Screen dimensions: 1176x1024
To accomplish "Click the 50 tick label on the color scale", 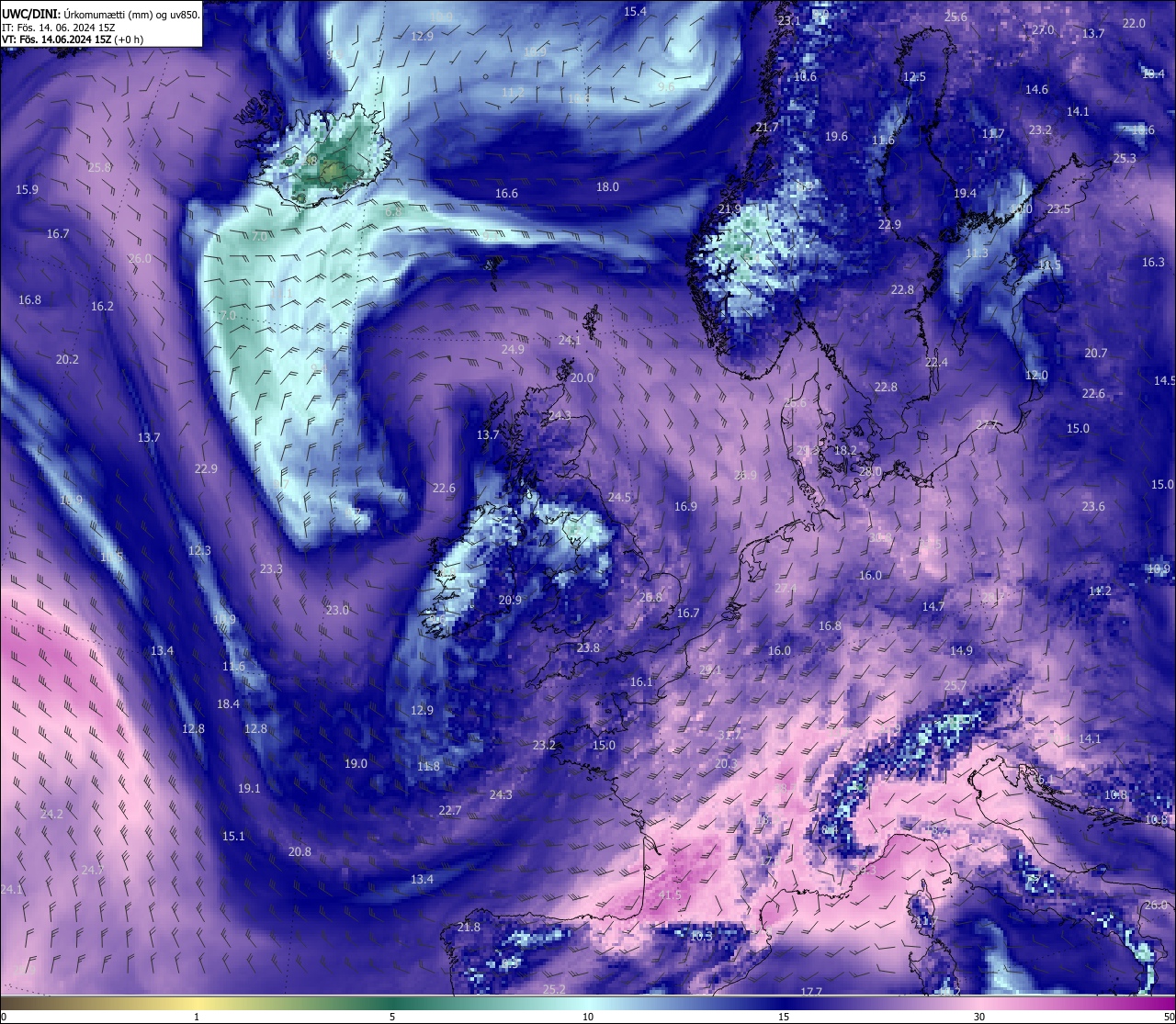I will pyautogui.click(x=1168, y=1017).
